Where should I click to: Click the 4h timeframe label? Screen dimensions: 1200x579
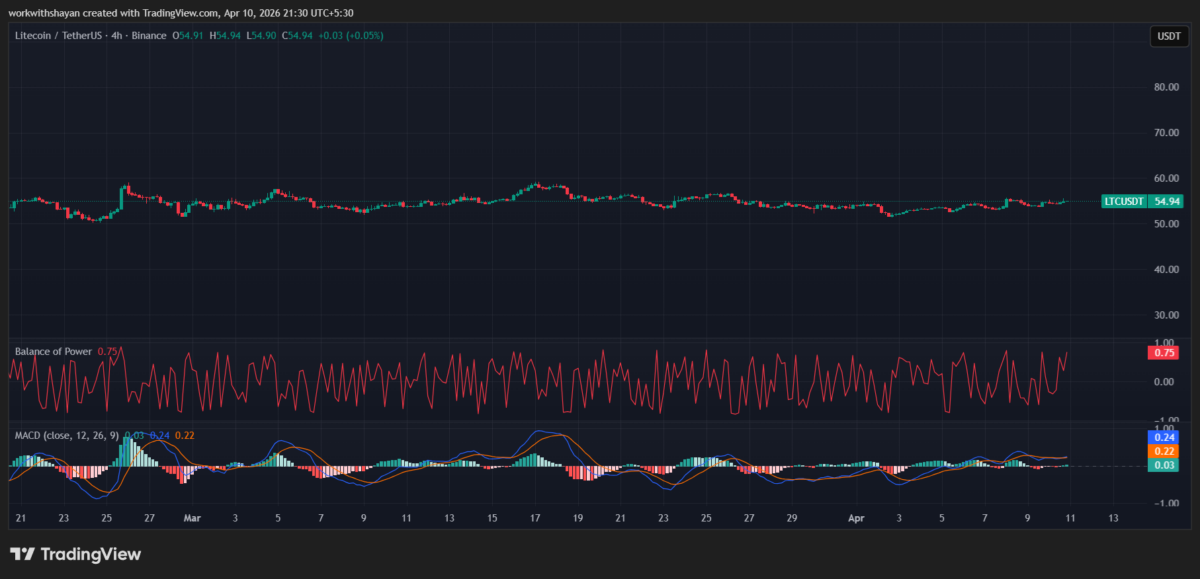point(118,35)
